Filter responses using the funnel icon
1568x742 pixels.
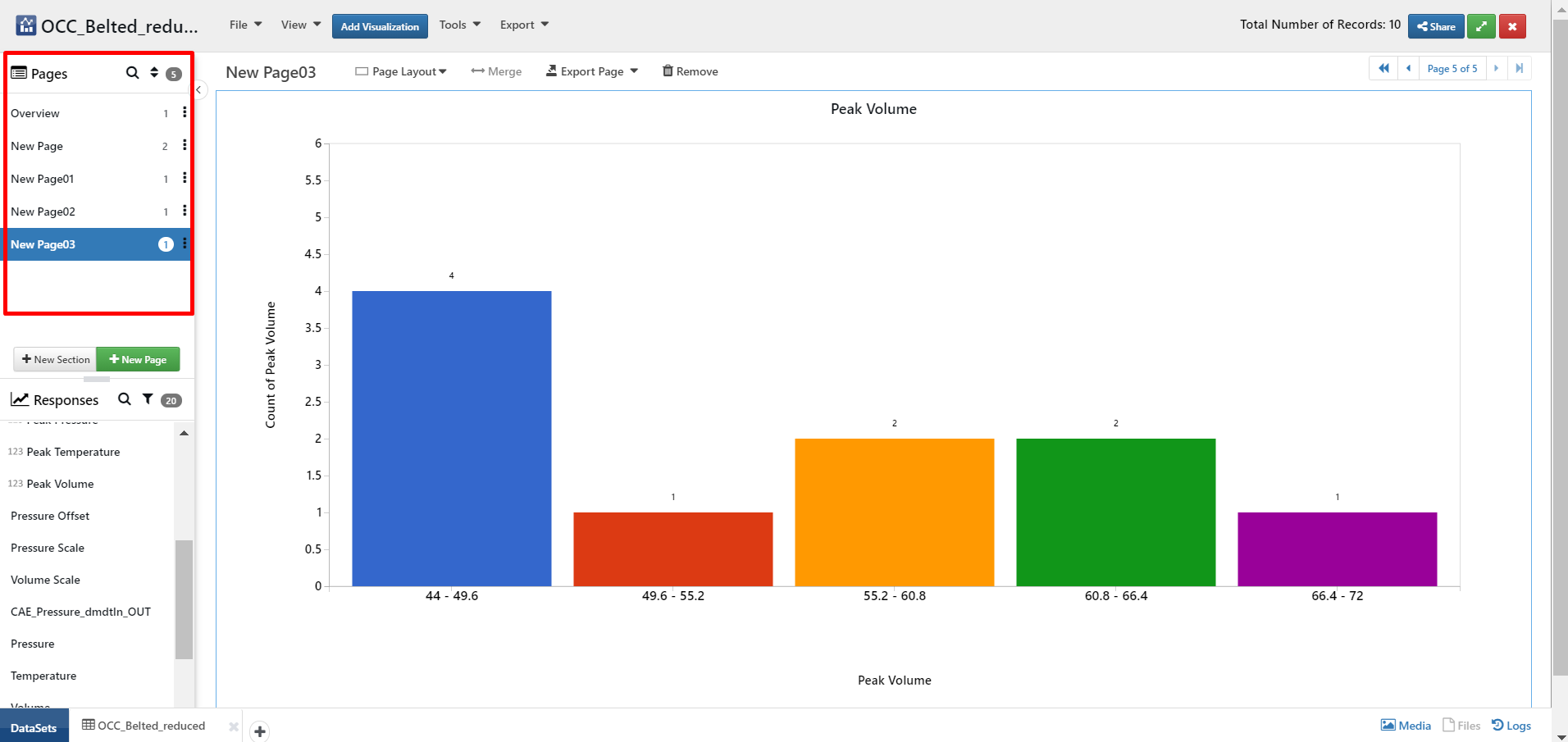pyautogui.click(x=148, y=399)
